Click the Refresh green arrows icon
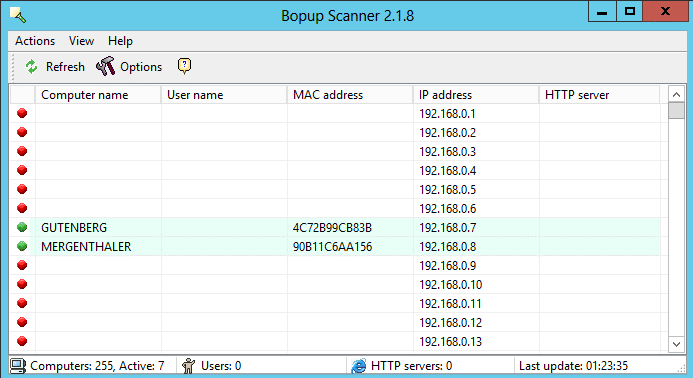Viewport: 693px width, 378px height. (31, 67)
